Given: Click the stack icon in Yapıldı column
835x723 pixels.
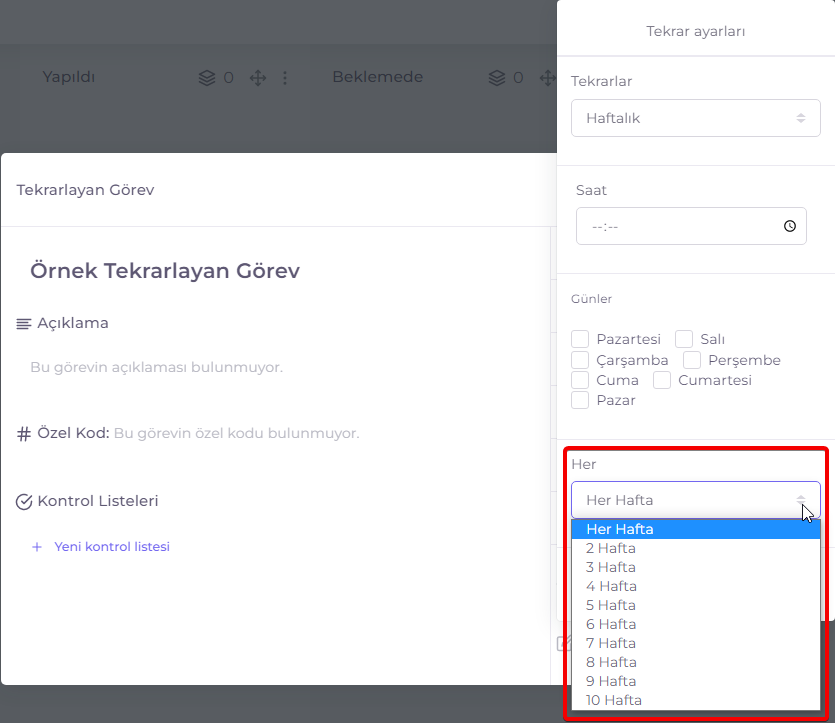Looking at the screenshot, I should pos(207,78).
